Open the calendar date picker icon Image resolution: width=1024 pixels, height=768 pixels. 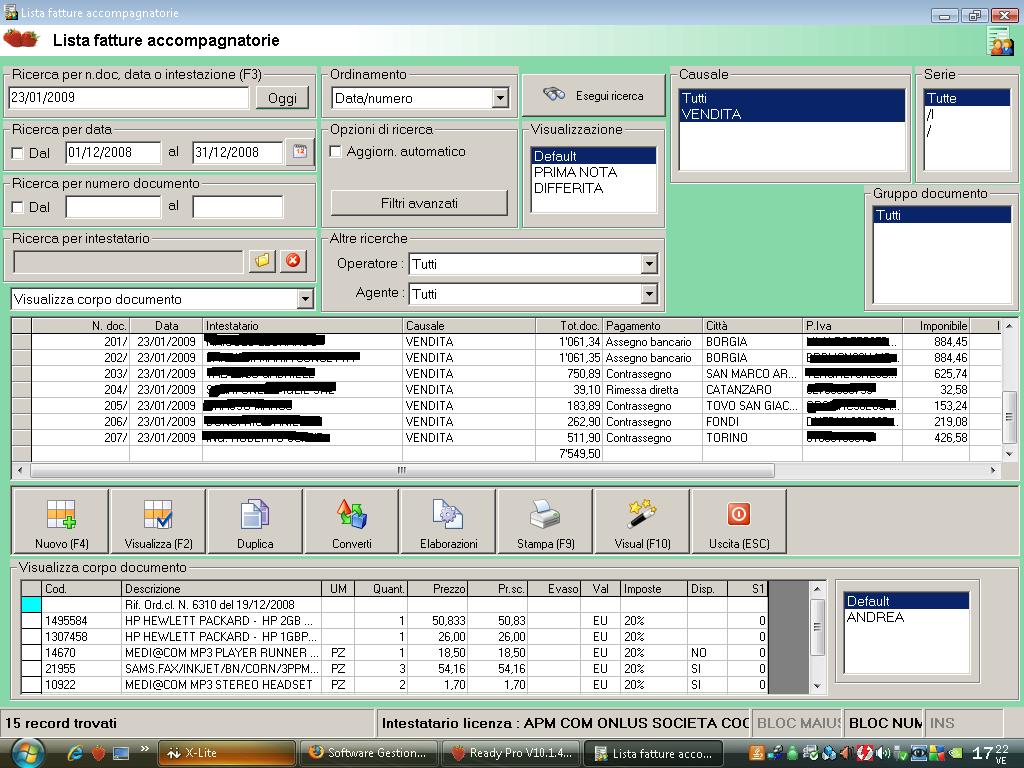(x=300, y=152)
